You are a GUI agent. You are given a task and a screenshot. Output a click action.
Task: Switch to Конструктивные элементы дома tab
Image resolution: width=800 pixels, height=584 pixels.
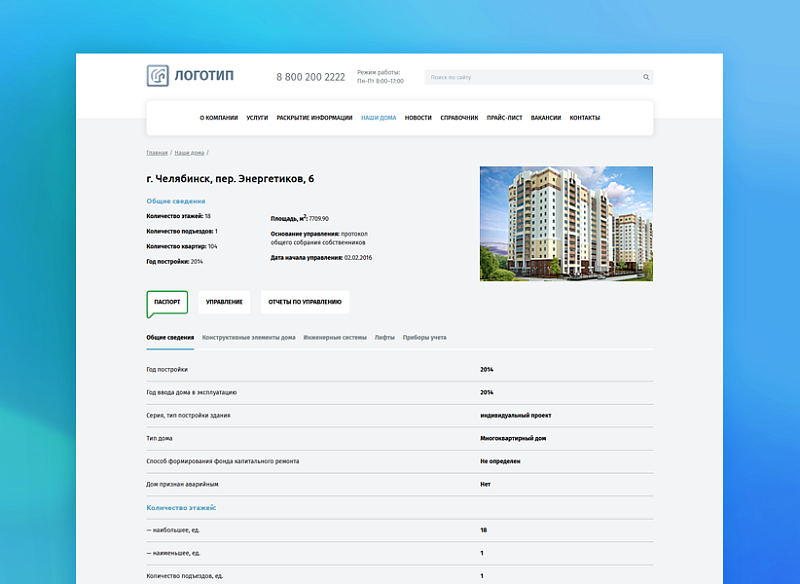[249, 338]
